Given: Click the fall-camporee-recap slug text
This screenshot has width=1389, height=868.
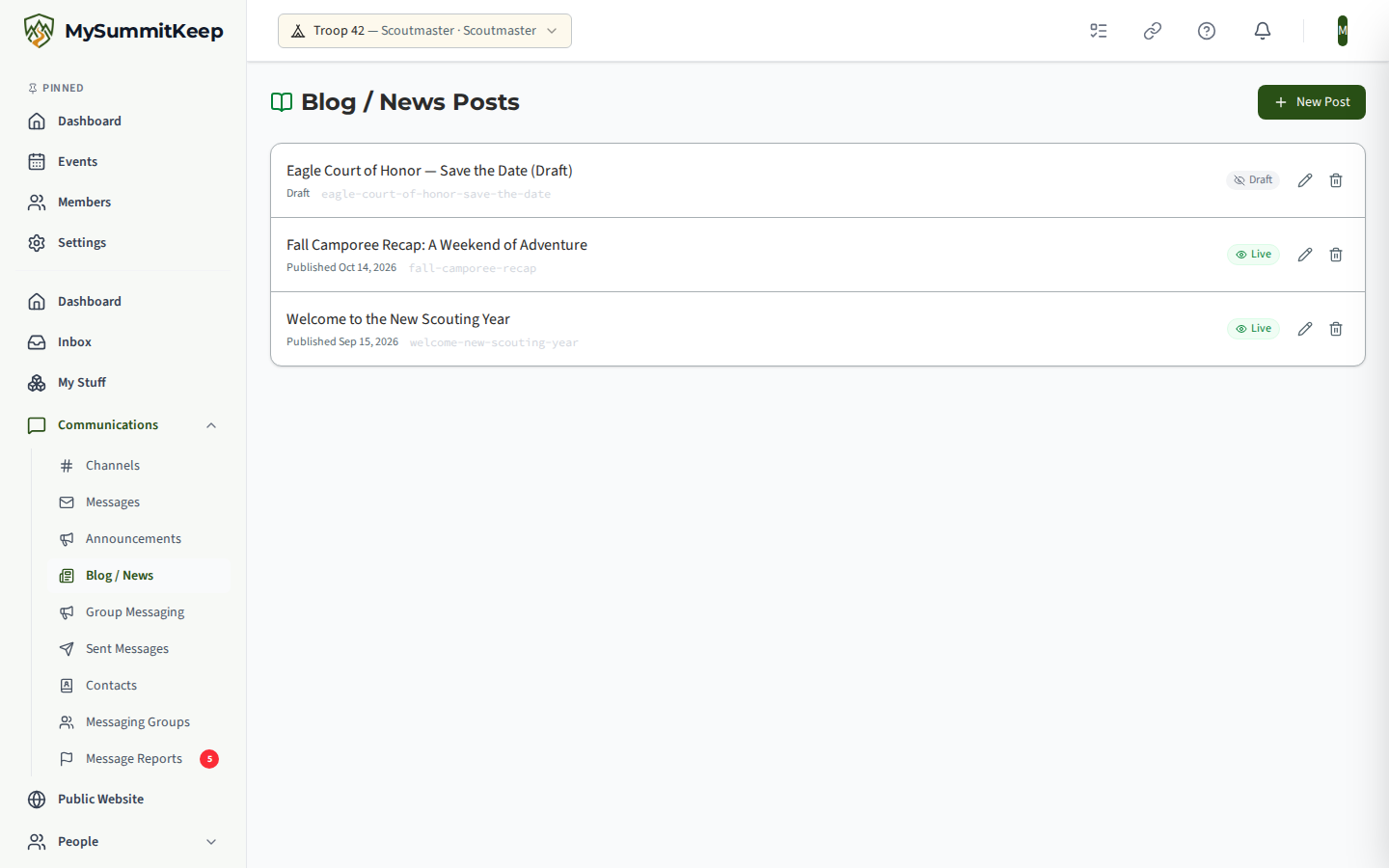Looking at the screenshot, I should (x=473, y=268).
